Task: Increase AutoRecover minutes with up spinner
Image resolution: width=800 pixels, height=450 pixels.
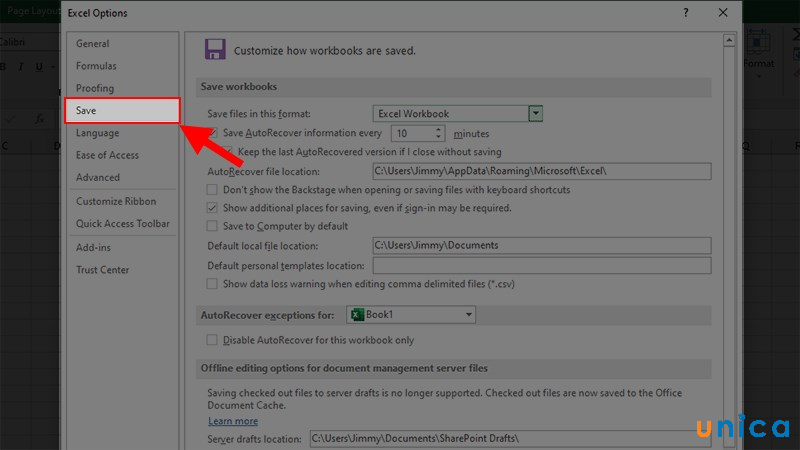Action: 438,130
